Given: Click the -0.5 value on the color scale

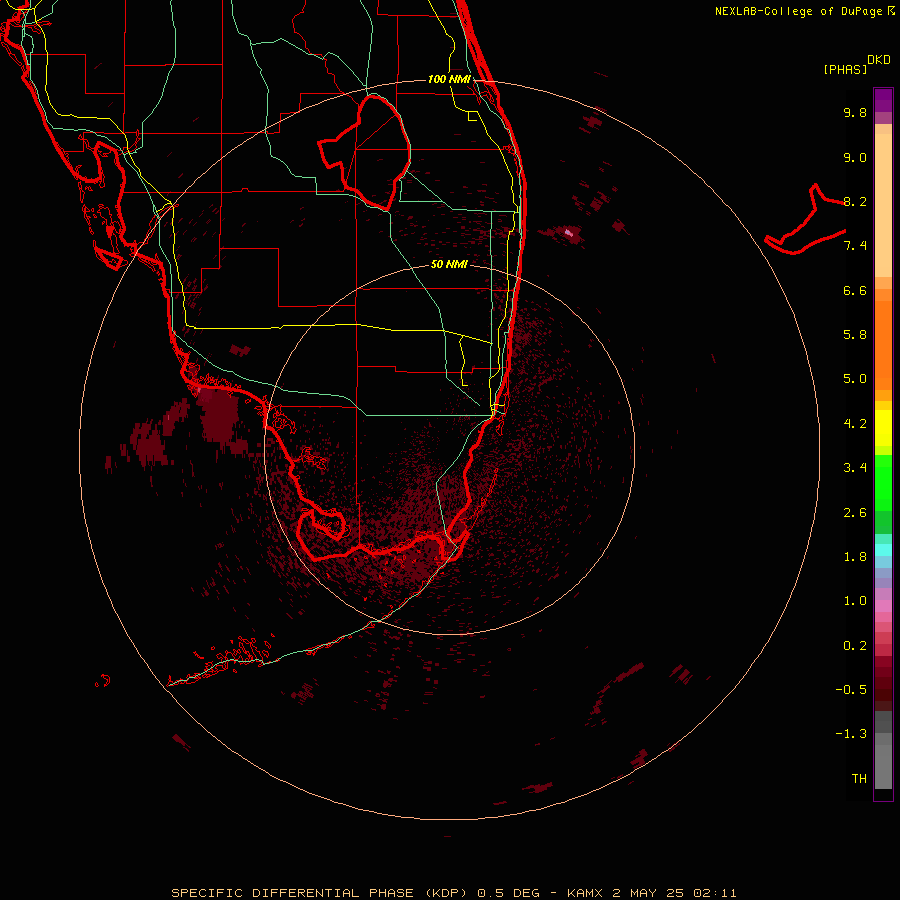Looking at the screenshot, I should [851, 690].
